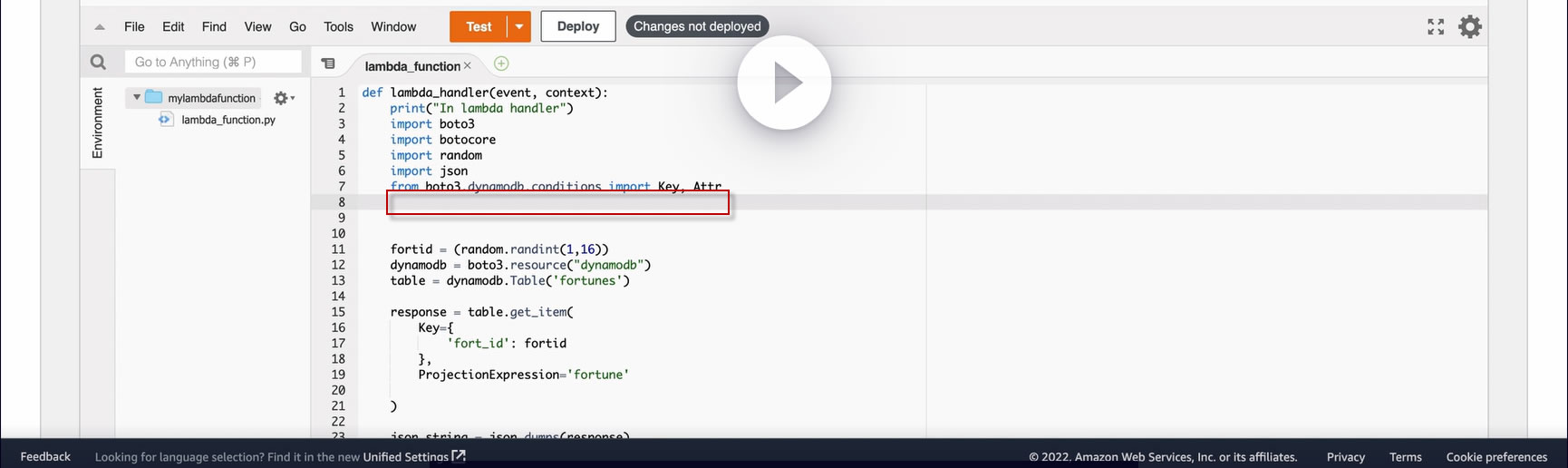
Task: Close the lambda_function tab
Action: click(468, 65)
